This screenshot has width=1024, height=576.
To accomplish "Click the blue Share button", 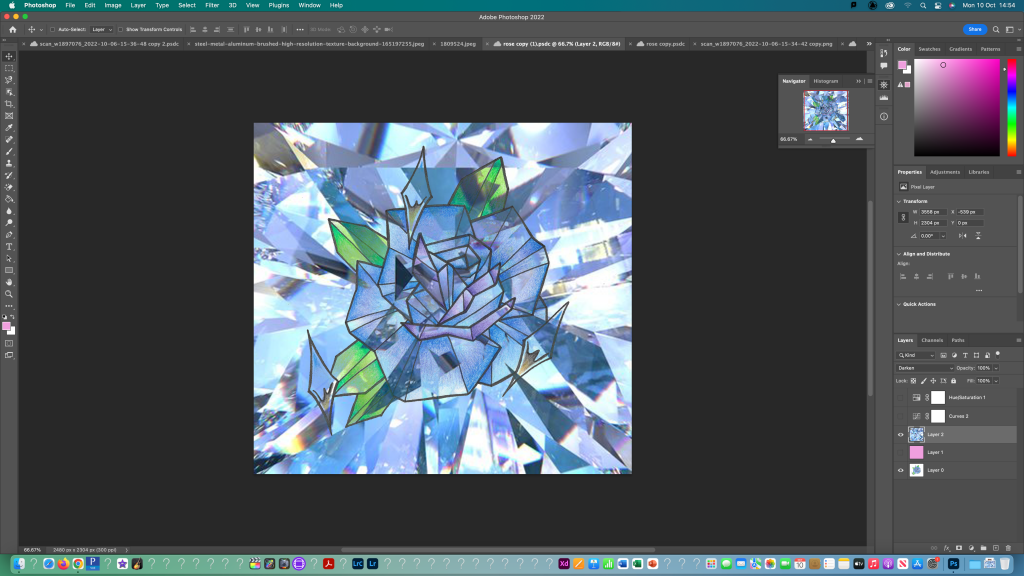I will [x=973, y=30].
